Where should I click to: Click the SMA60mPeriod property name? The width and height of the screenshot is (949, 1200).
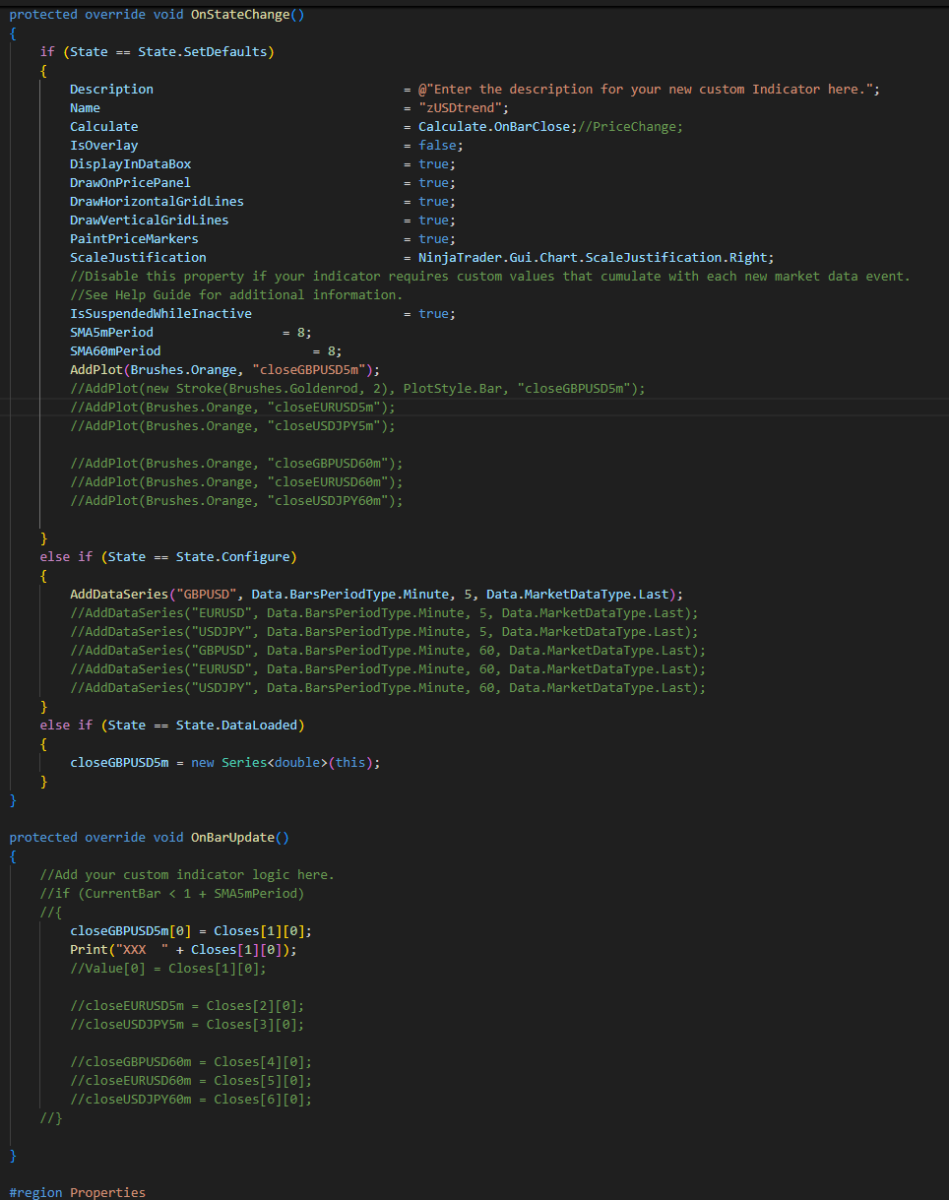[x=115, y=351]
